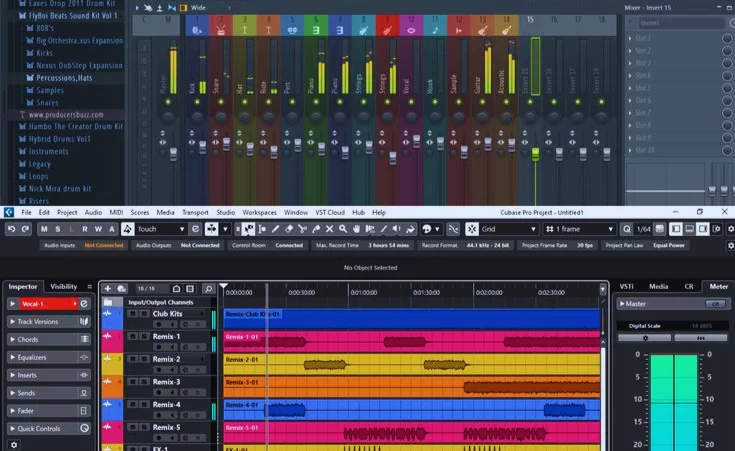Switch to the Visibility tab
Viewport: 735px width, 451px height.
(63, 286)
